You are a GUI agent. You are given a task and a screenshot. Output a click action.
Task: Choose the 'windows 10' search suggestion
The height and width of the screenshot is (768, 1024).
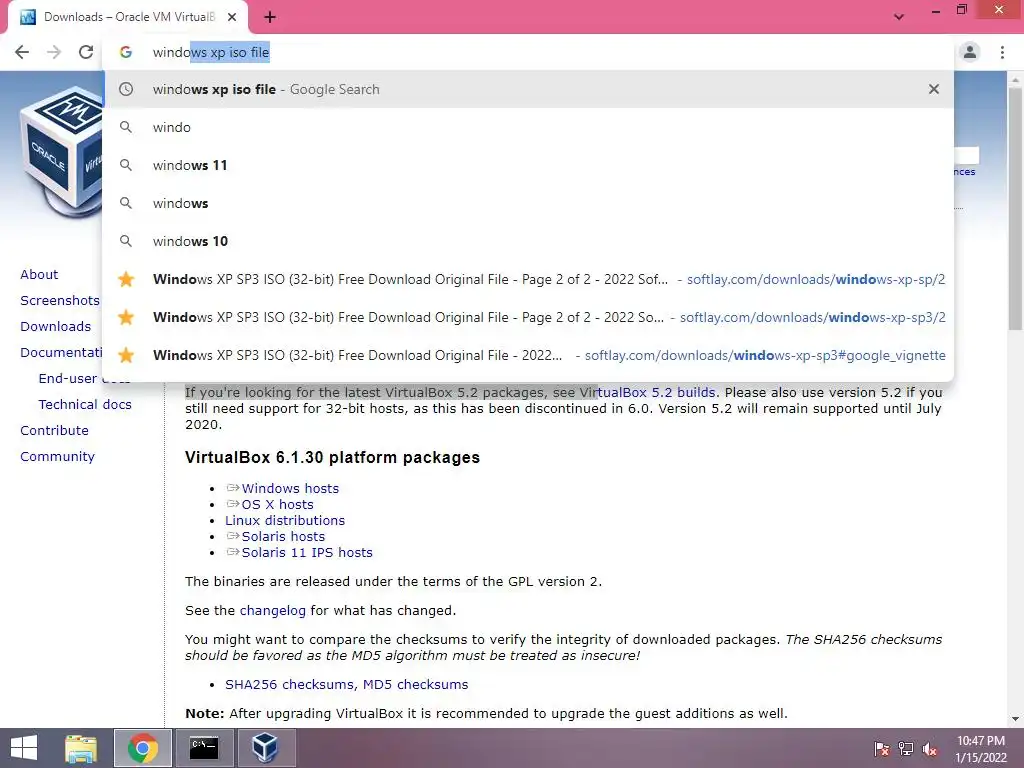[x=530, y=240]
